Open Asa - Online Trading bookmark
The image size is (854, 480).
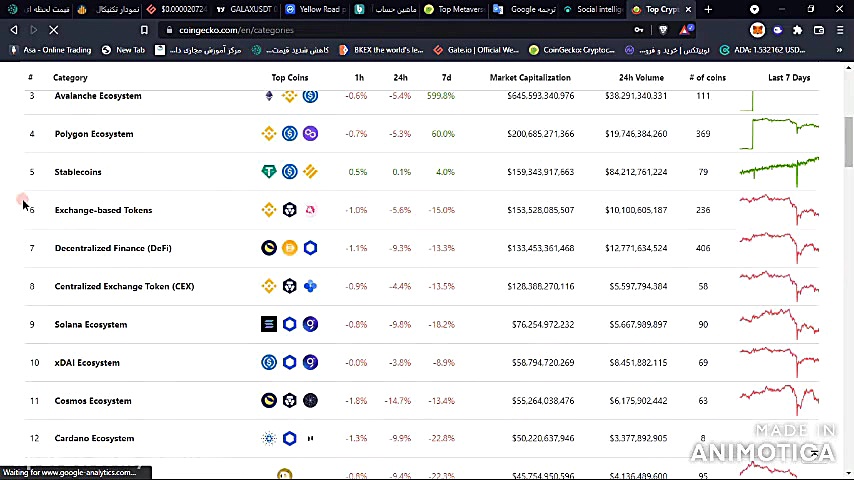[51, 50]
